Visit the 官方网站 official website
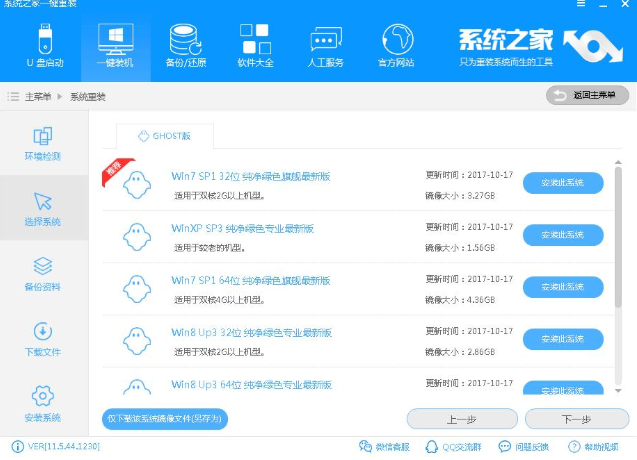 397,47
